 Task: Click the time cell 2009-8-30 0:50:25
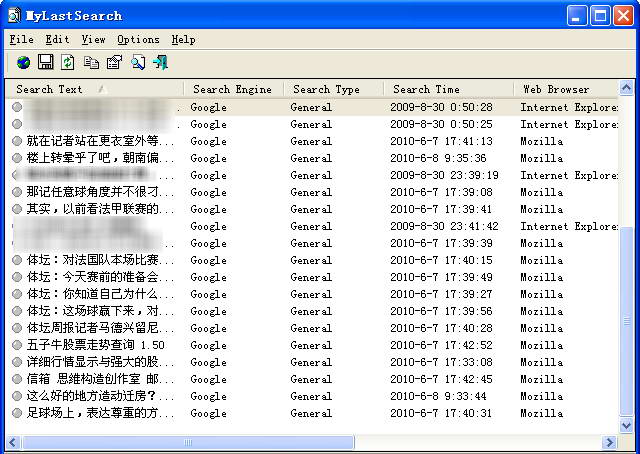(441, 124)
